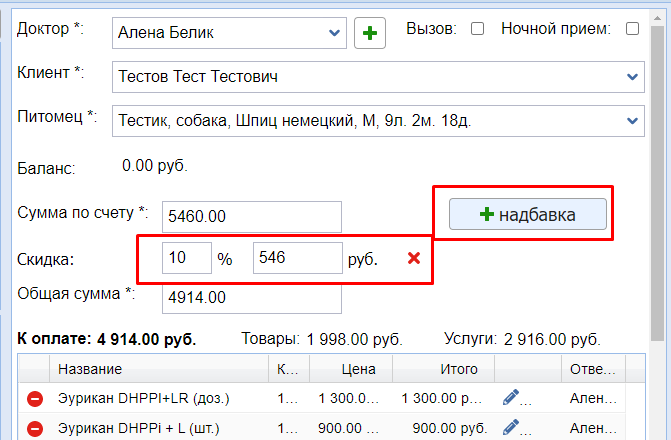Viewport: 671px width, 440px height.
Task: Focus the discount percent field
Action: (x=187, y=258)
